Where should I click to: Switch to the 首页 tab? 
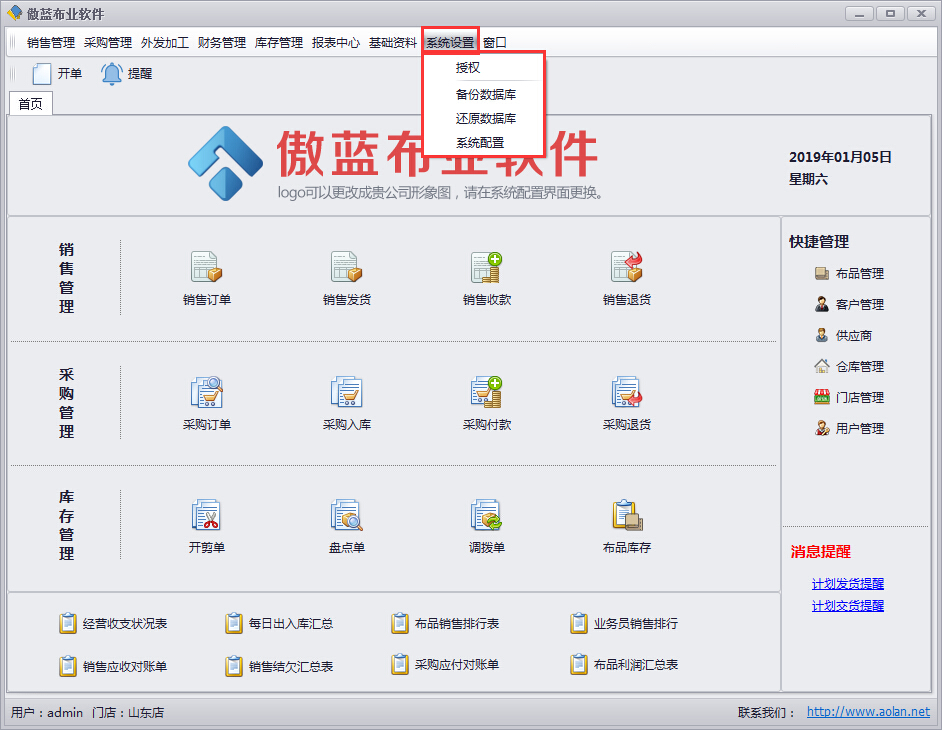[30, 103]
